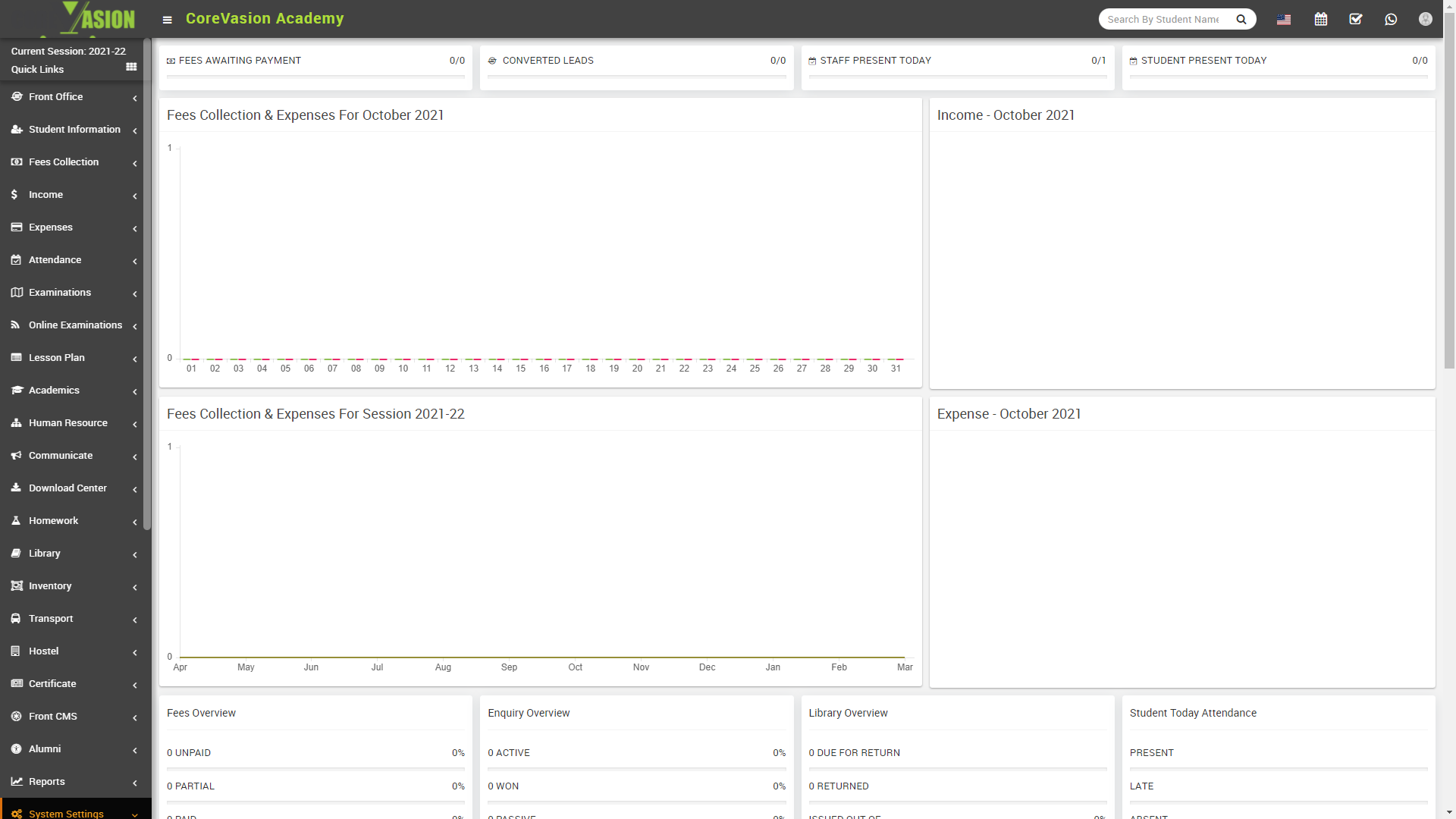Click the CoreVasion Academy title link
Viewport: 1456px width, 819px height.
(265, 18)
